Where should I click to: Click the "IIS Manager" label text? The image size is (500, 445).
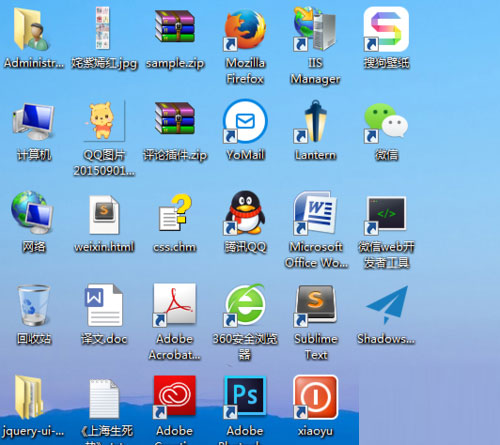pos(315,71)
